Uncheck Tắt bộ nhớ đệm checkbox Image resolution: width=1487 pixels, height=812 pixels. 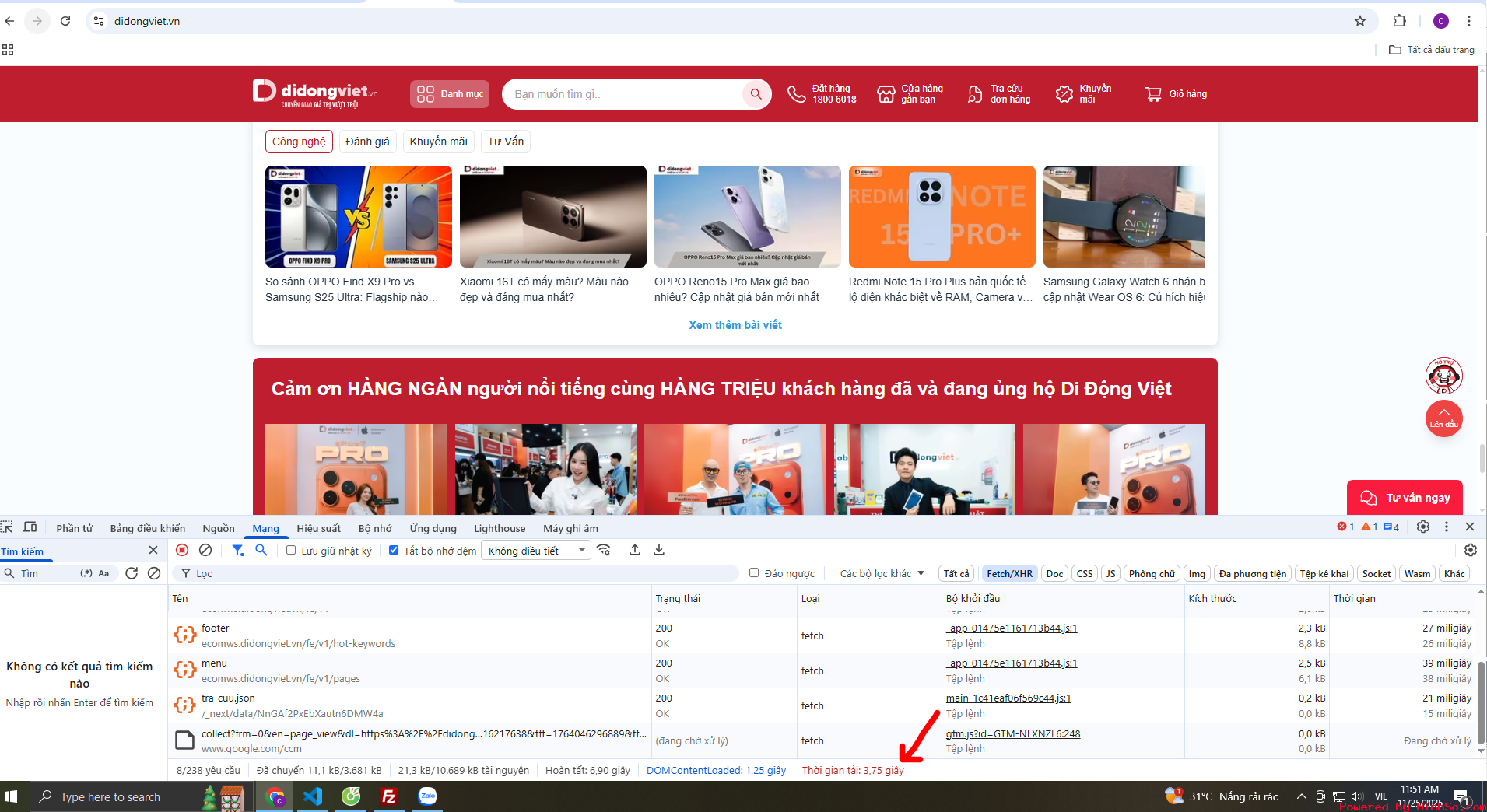(x=394, y=551)
